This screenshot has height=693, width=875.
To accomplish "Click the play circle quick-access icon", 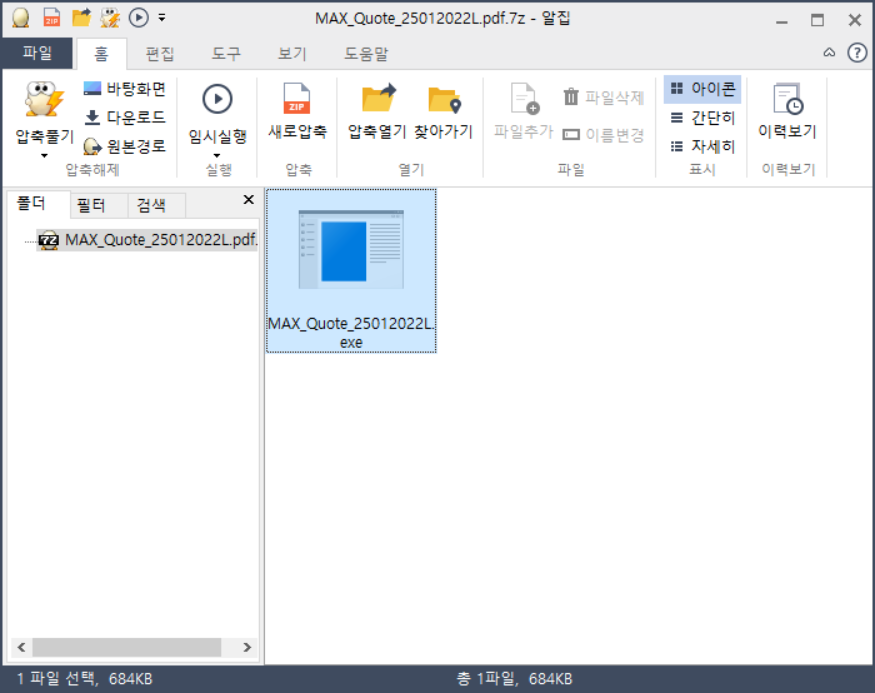I will [x=138, y=18].
